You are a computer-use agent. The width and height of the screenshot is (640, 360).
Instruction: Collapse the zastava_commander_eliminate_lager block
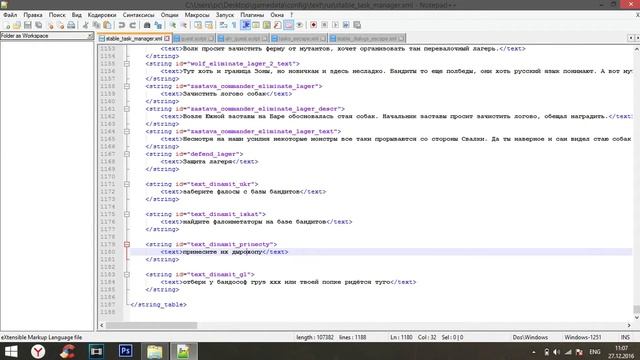[127, 86]
